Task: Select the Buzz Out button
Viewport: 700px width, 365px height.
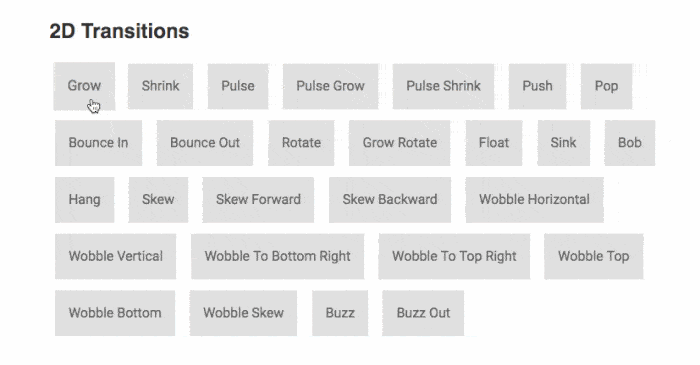Action: click(x=423, y=313)
